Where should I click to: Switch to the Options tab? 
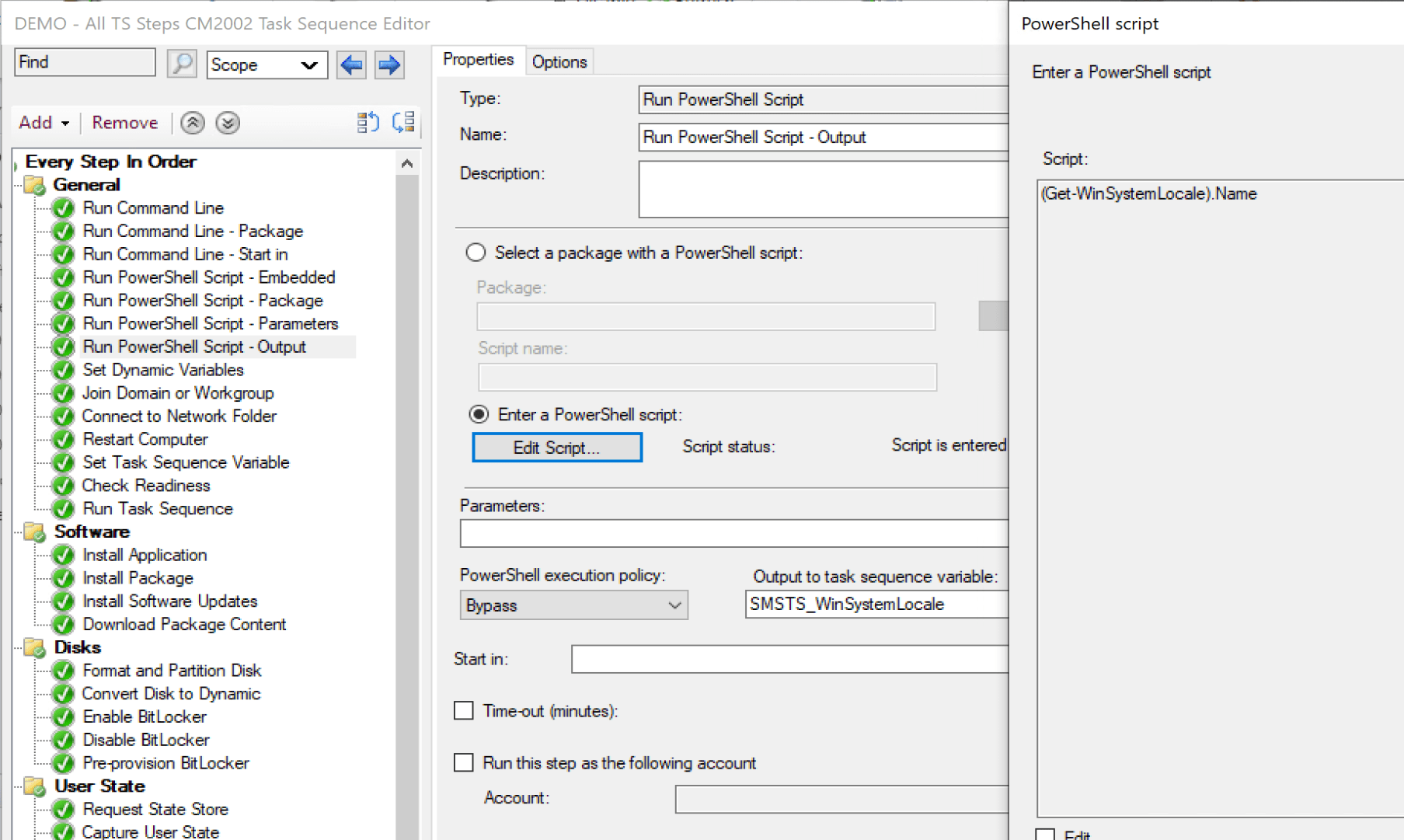point(559,61)
